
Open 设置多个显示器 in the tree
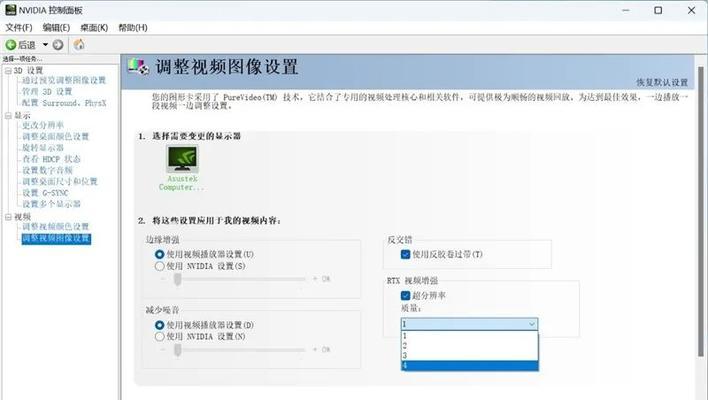coord(51,204)
